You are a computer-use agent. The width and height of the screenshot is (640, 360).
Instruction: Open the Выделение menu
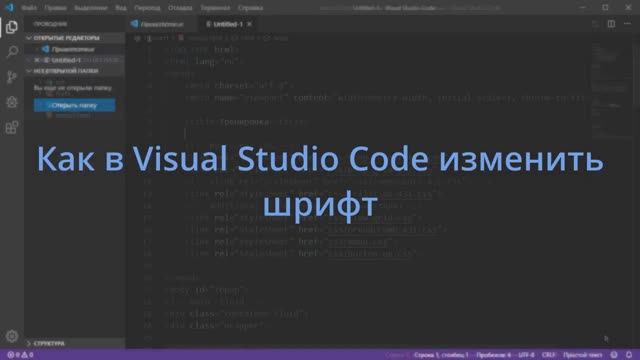[x=91, y=8]
